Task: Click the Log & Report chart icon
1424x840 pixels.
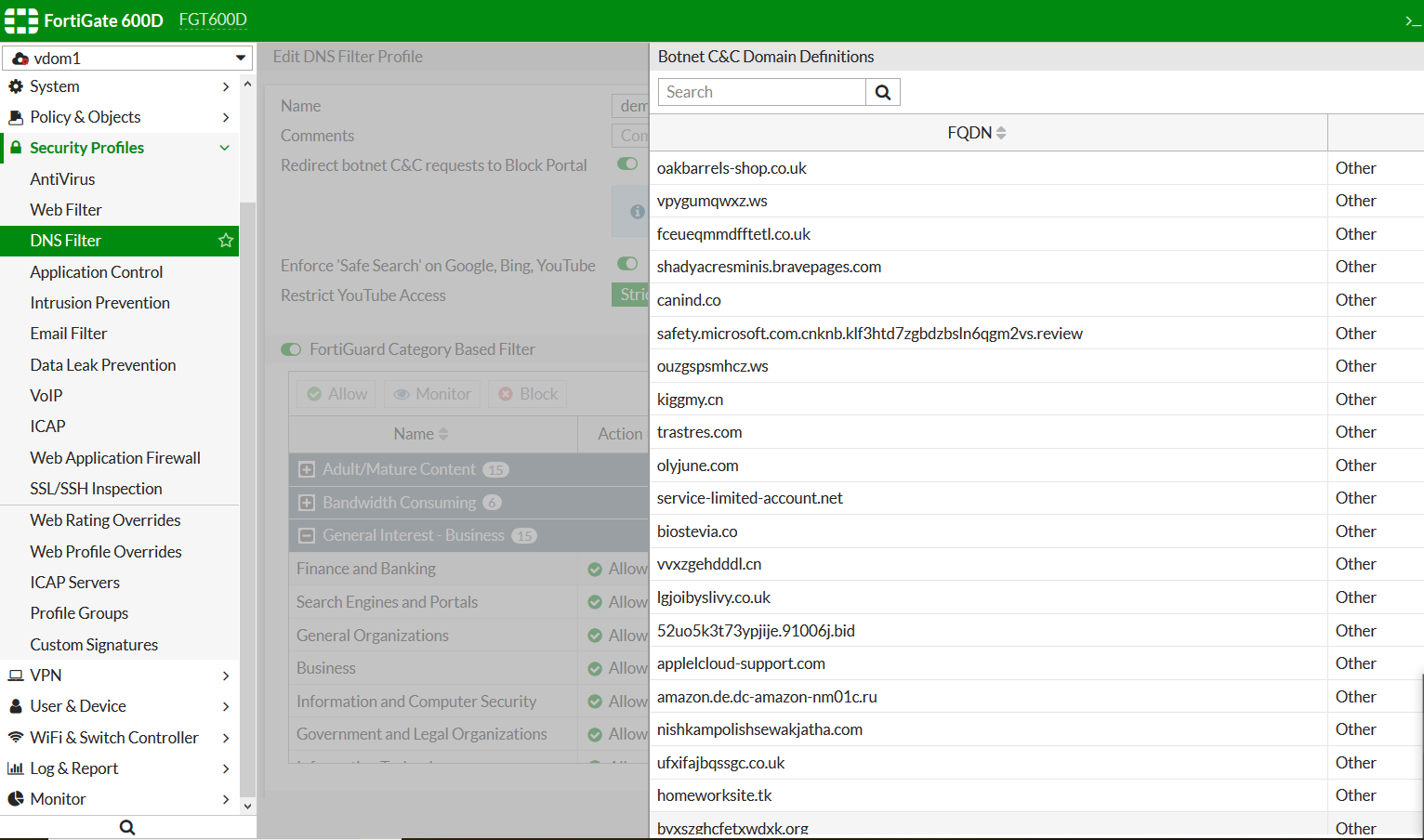Action: (16, 768)
